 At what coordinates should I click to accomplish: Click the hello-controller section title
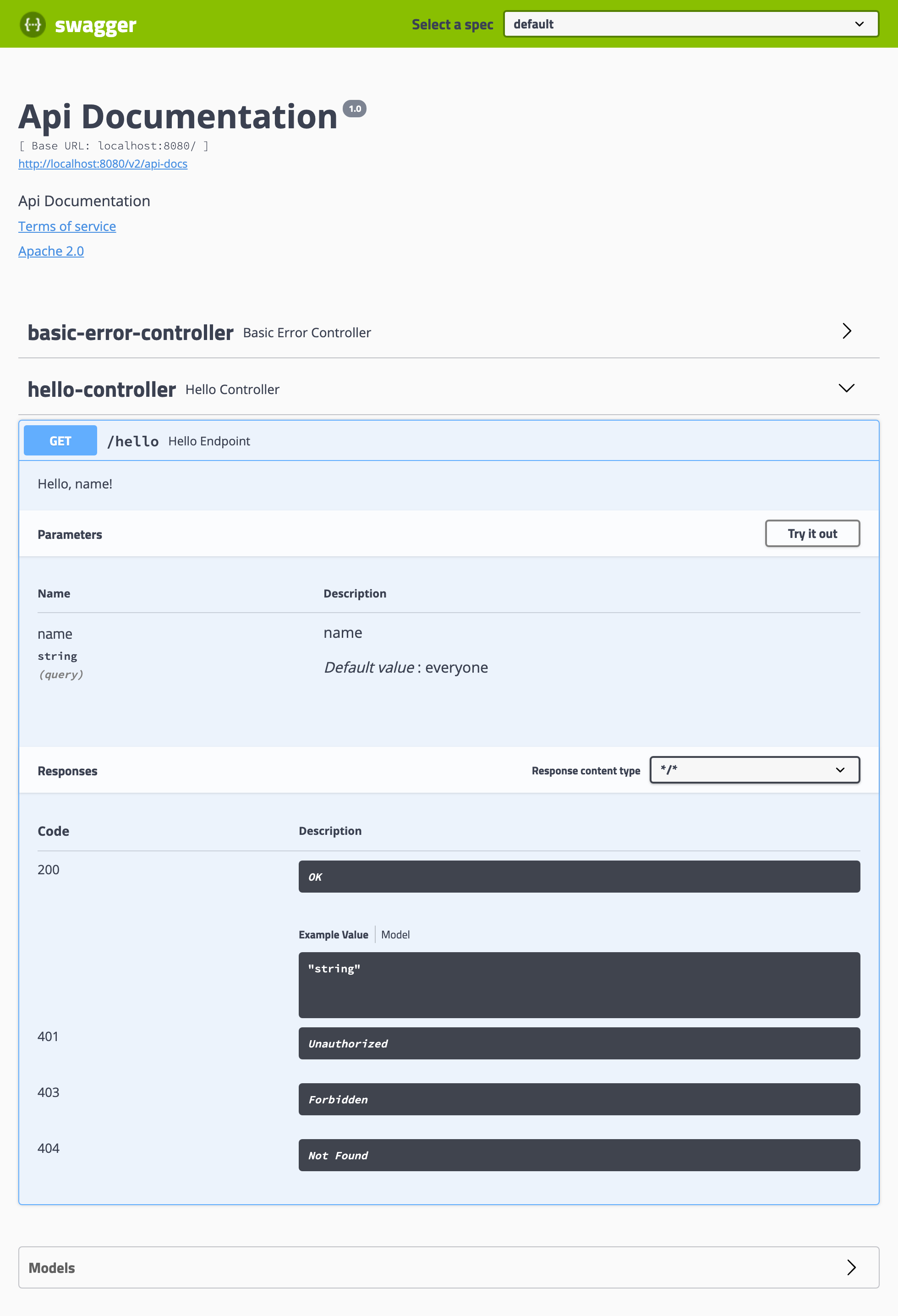102,389
